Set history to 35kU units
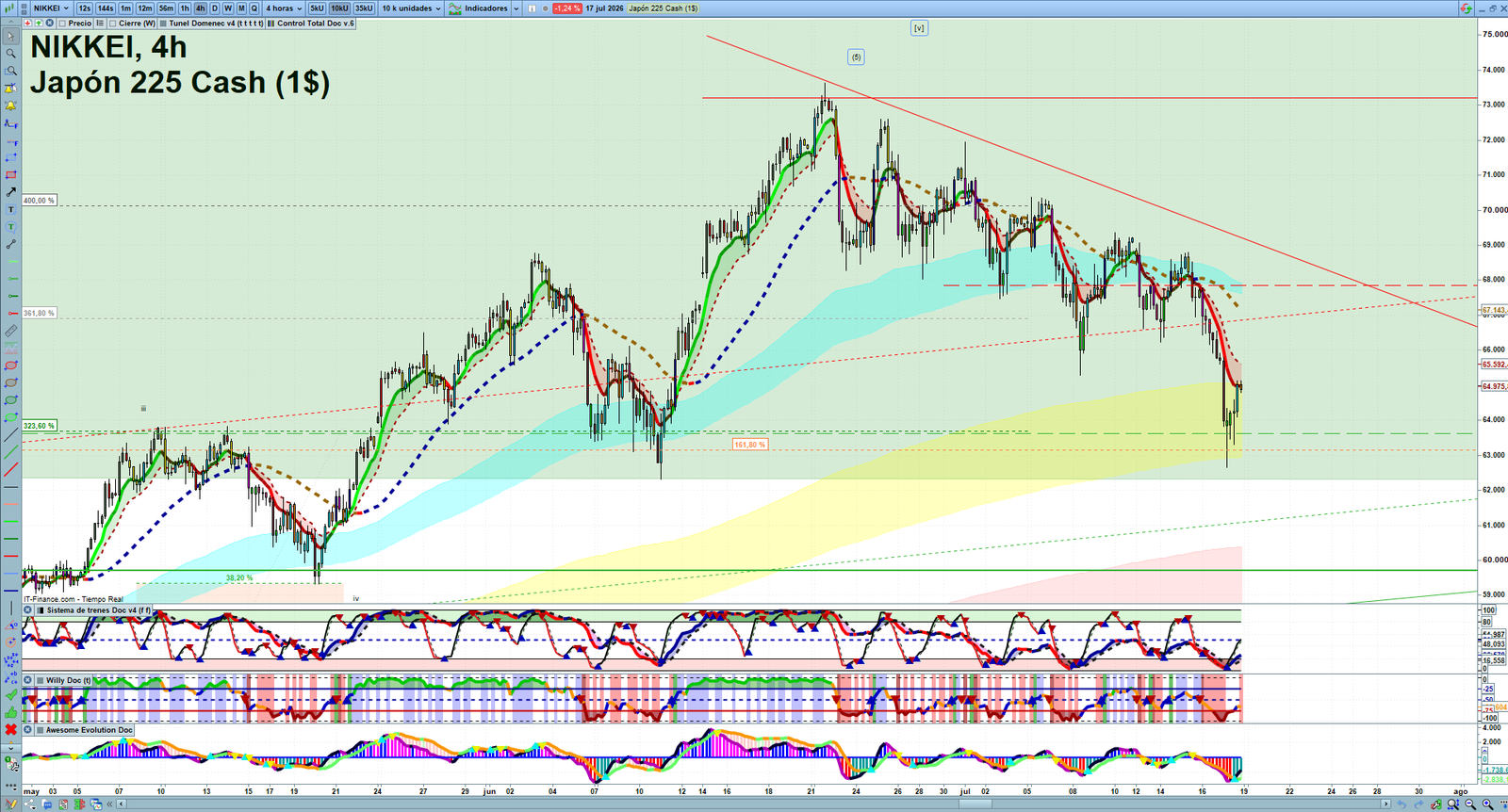The height and width of the screenshot is (812, 1508). click(364, 8)
